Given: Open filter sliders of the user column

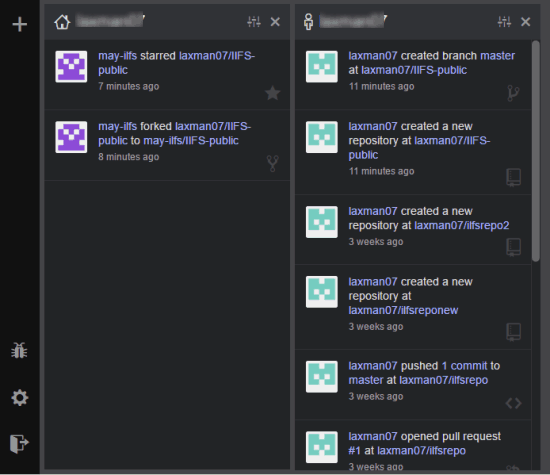Looking at the screenshot, I should (504, 22).
